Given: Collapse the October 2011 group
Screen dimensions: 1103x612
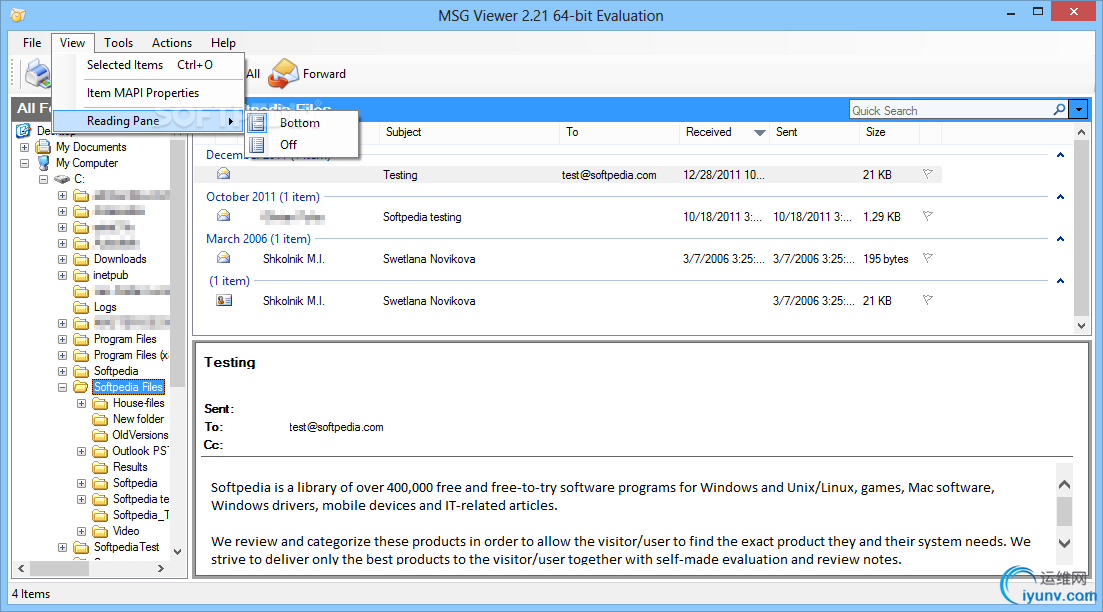Looking at the screenshot, I should click(x=1060, y=197).
